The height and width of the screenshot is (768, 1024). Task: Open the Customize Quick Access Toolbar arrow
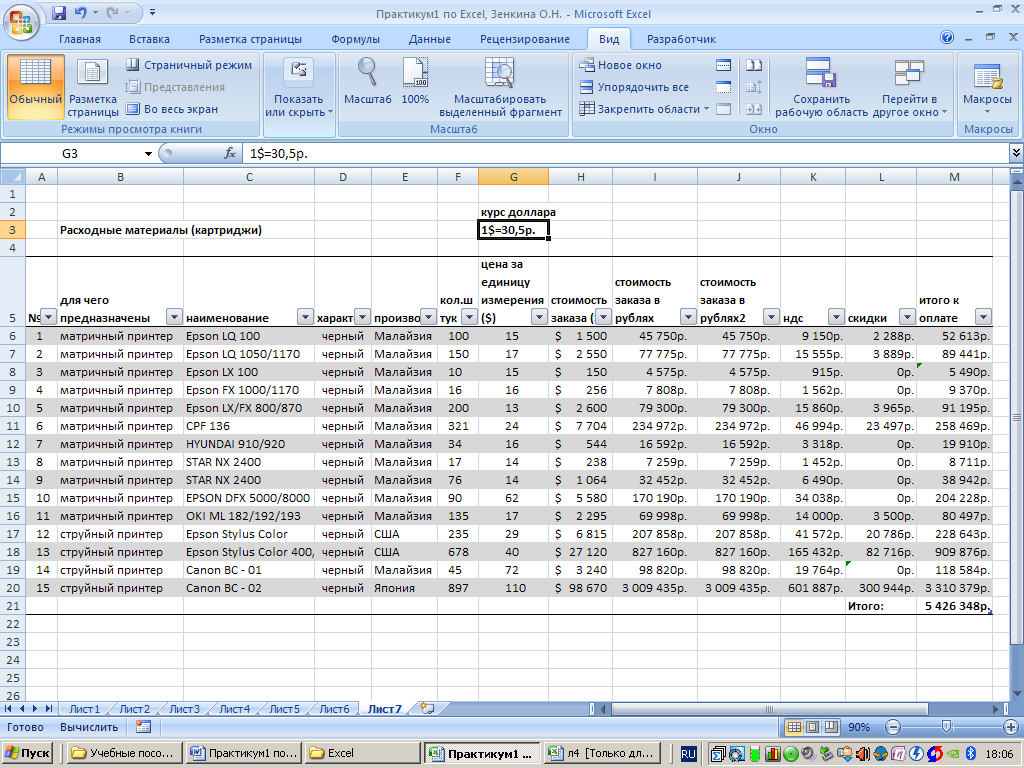(152, 13)
